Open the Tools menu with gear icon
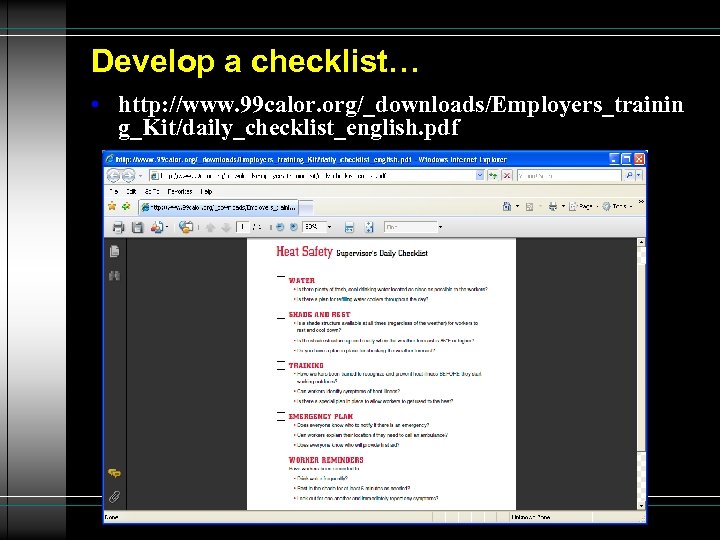This screenshot has height=540, width=720. tap(617, 207)
